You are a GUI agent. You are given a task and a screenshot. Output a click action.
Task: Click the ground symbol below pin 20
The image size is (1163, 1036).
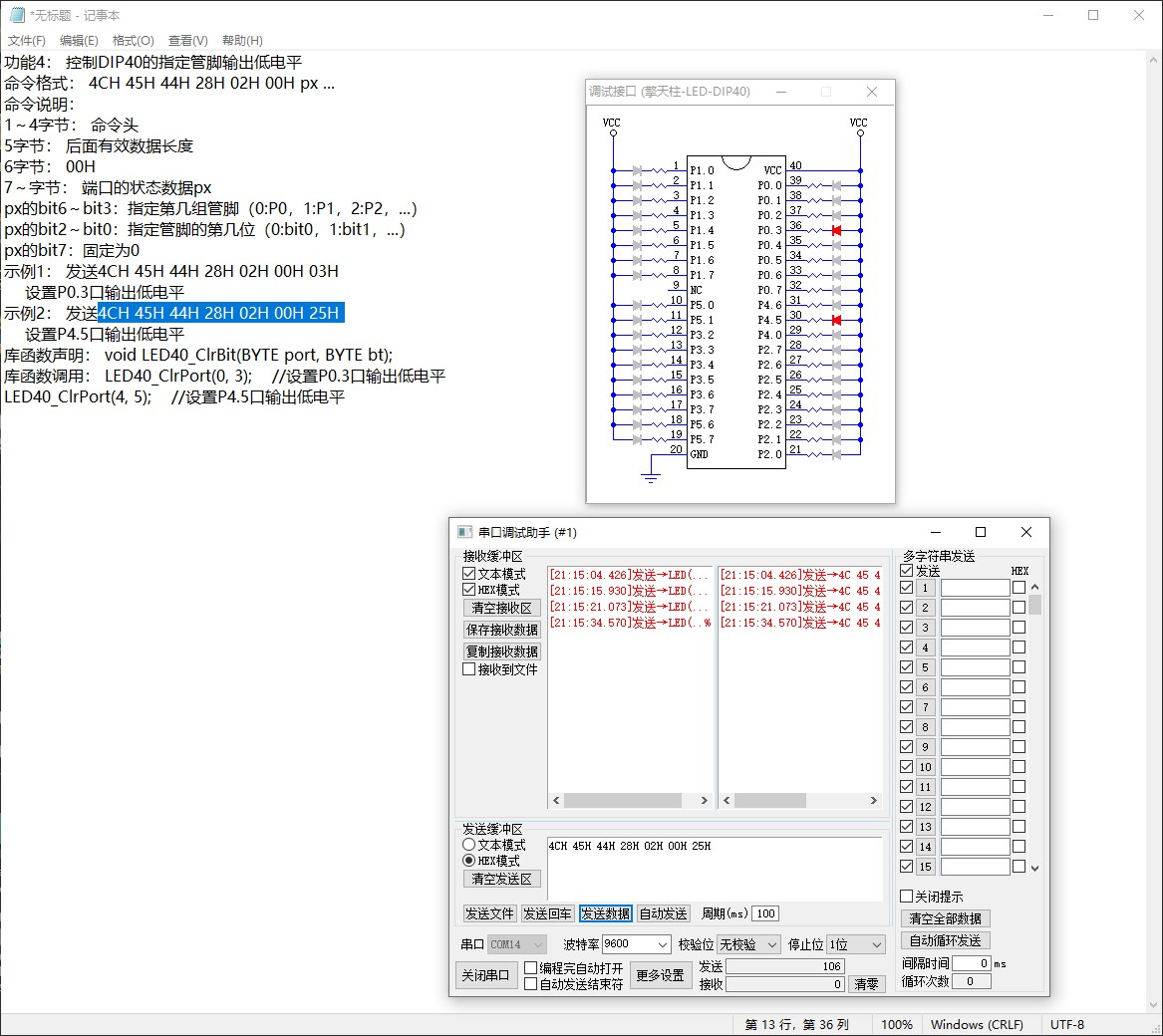651,478
